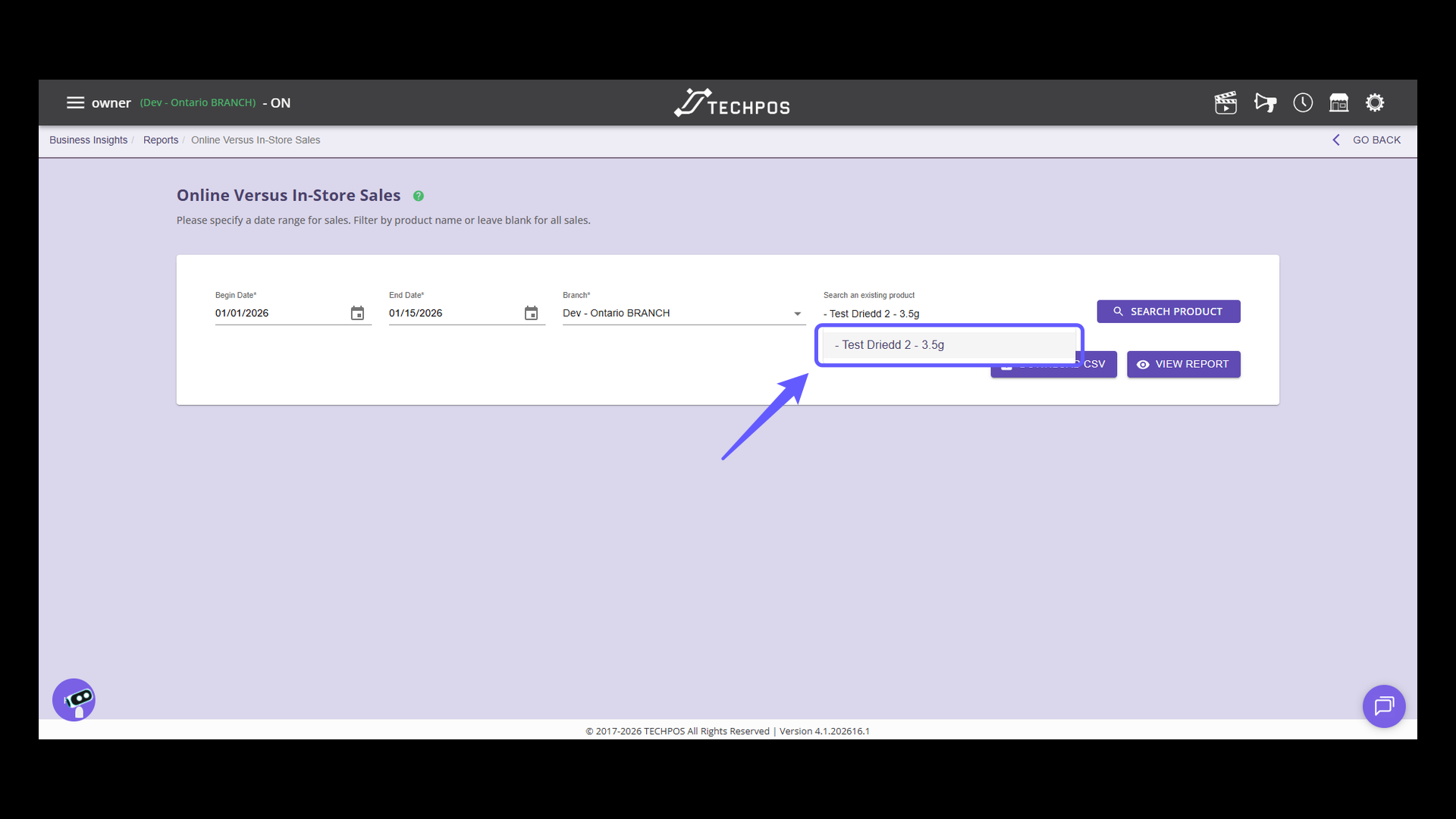The width and height of the screenshot is (1456, 819).
Task: Open the Branch dropdown
Action: pos(796,313)
